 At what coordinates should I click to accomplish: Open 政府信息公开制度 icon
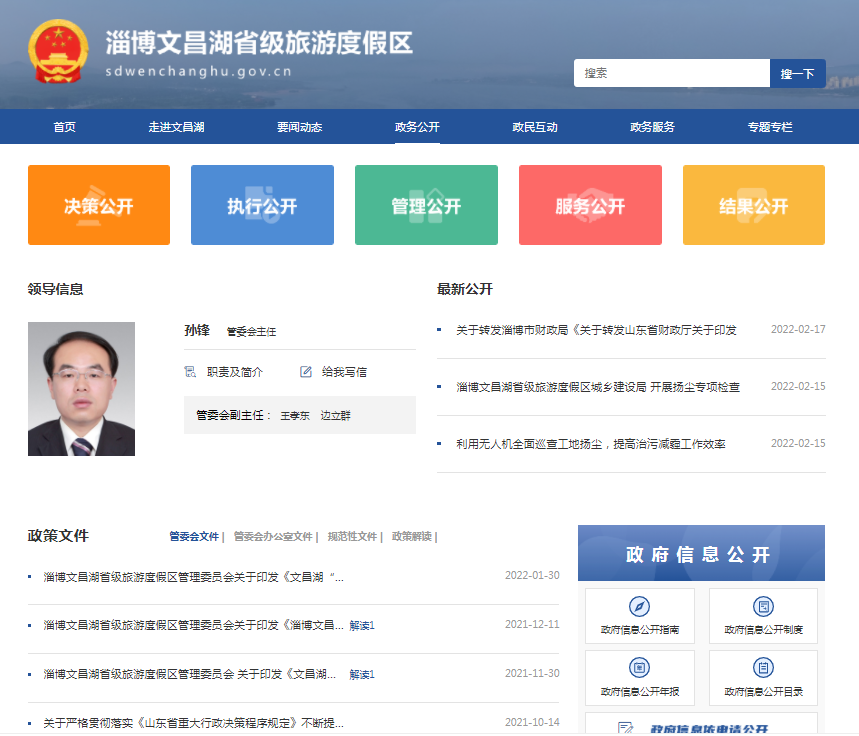click(763, 607)
